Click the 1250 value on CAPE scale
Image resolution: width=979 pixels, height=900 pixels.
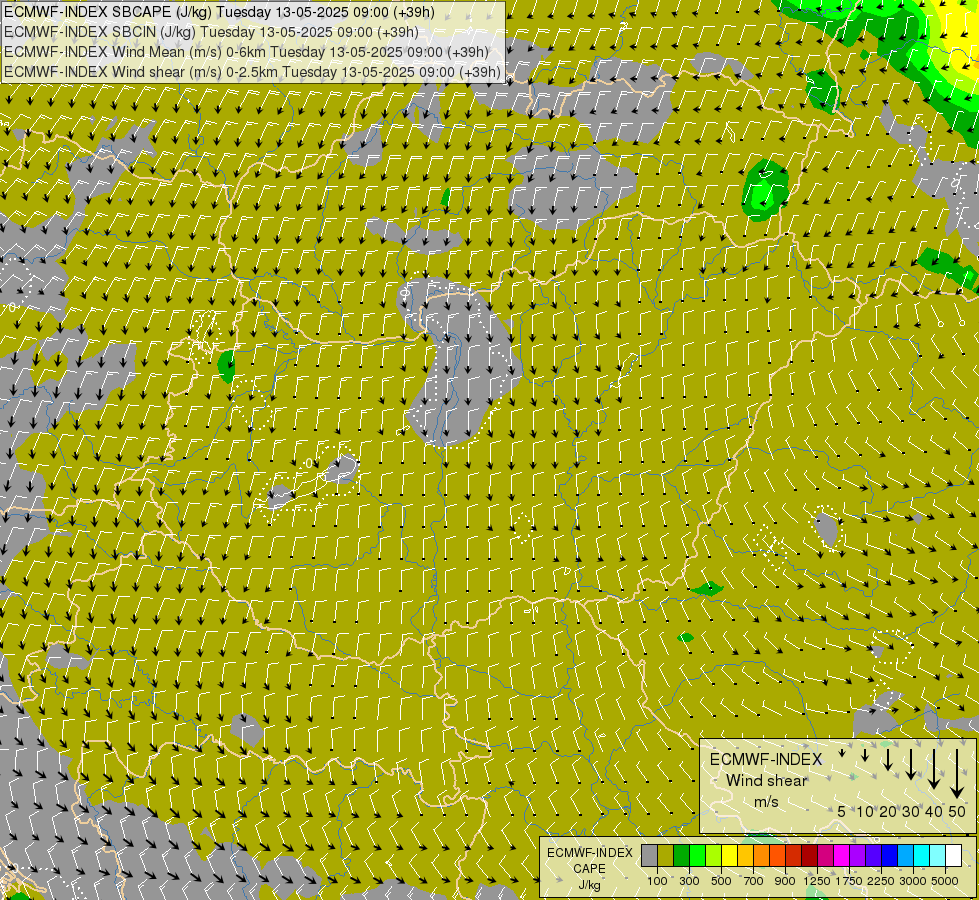point(817,881)
